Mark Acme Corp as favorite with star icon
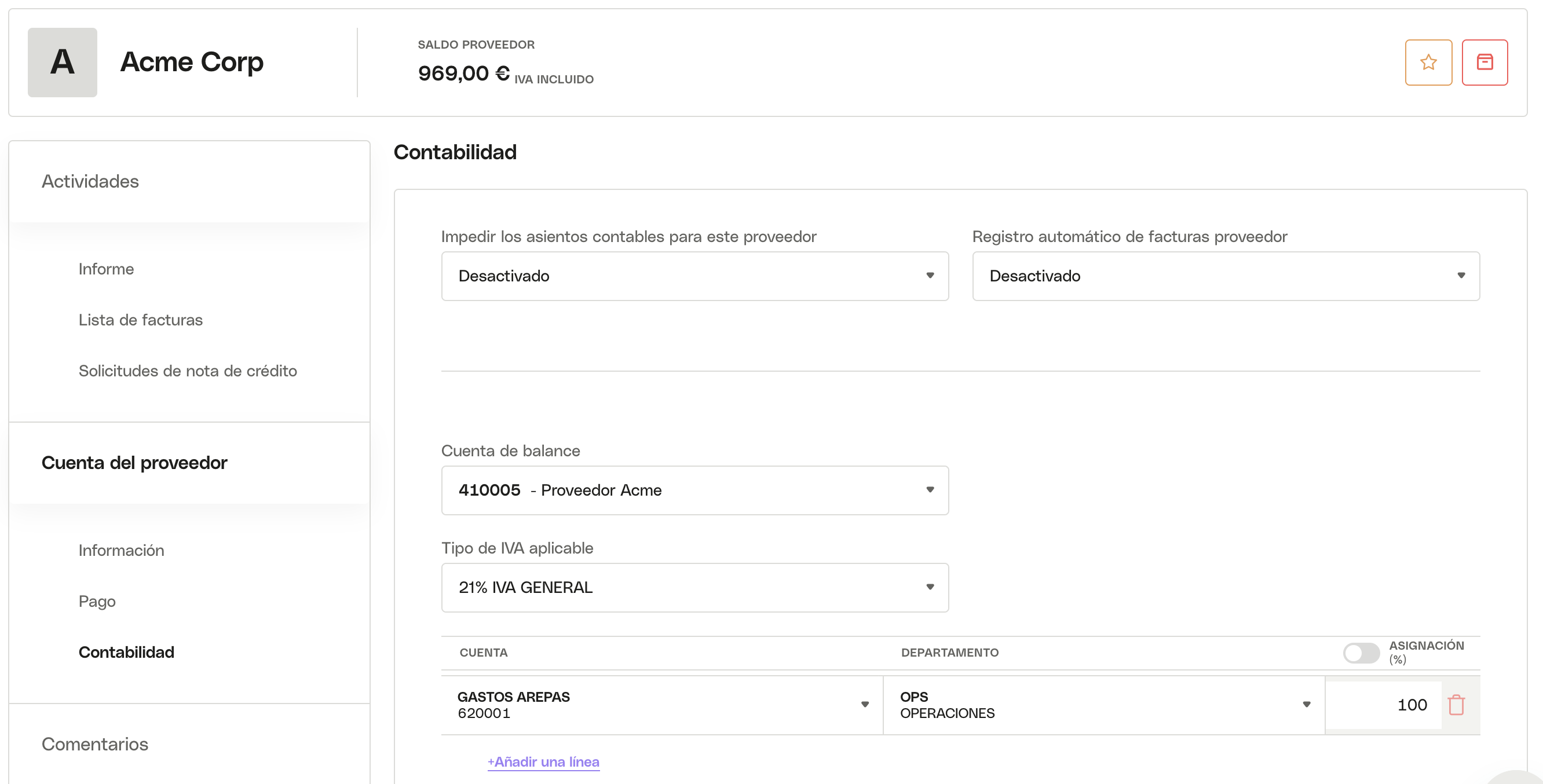The height and width of the screenshot is (784, 1543). 1428,63
